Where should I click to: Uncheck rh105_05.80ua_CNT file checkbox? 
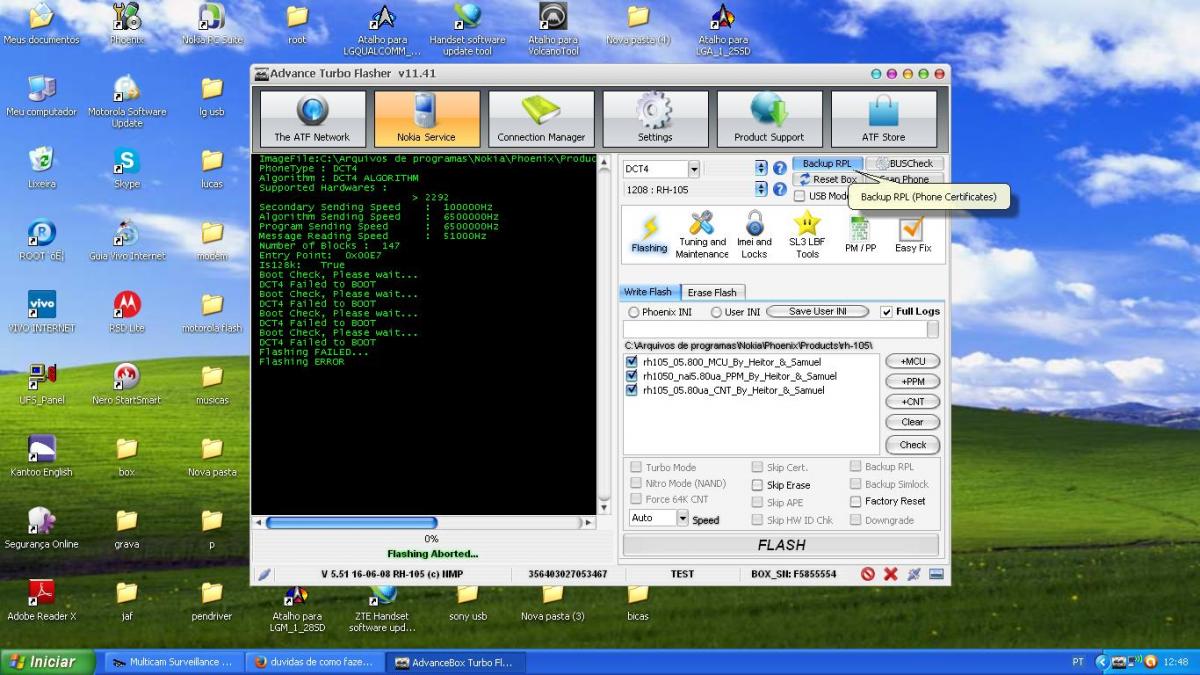click(631, 390)
